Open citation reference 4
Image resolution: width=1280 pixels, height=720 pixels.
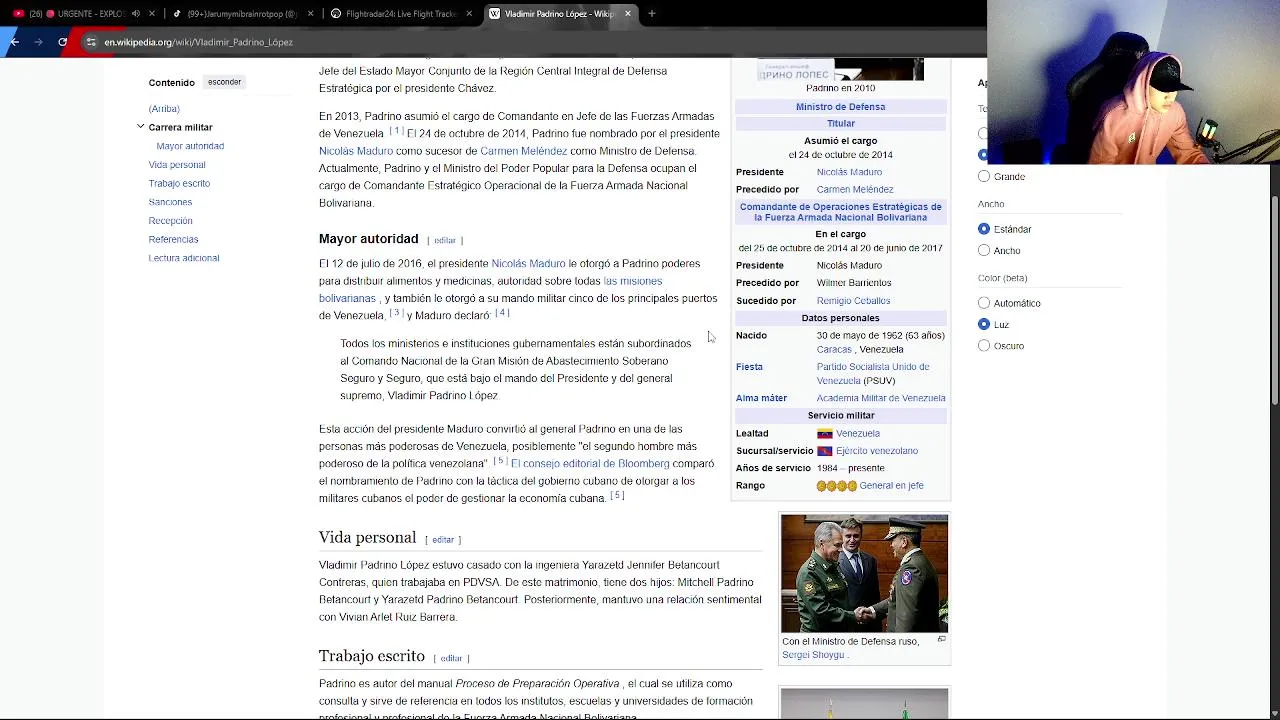(x=502, y=313)
